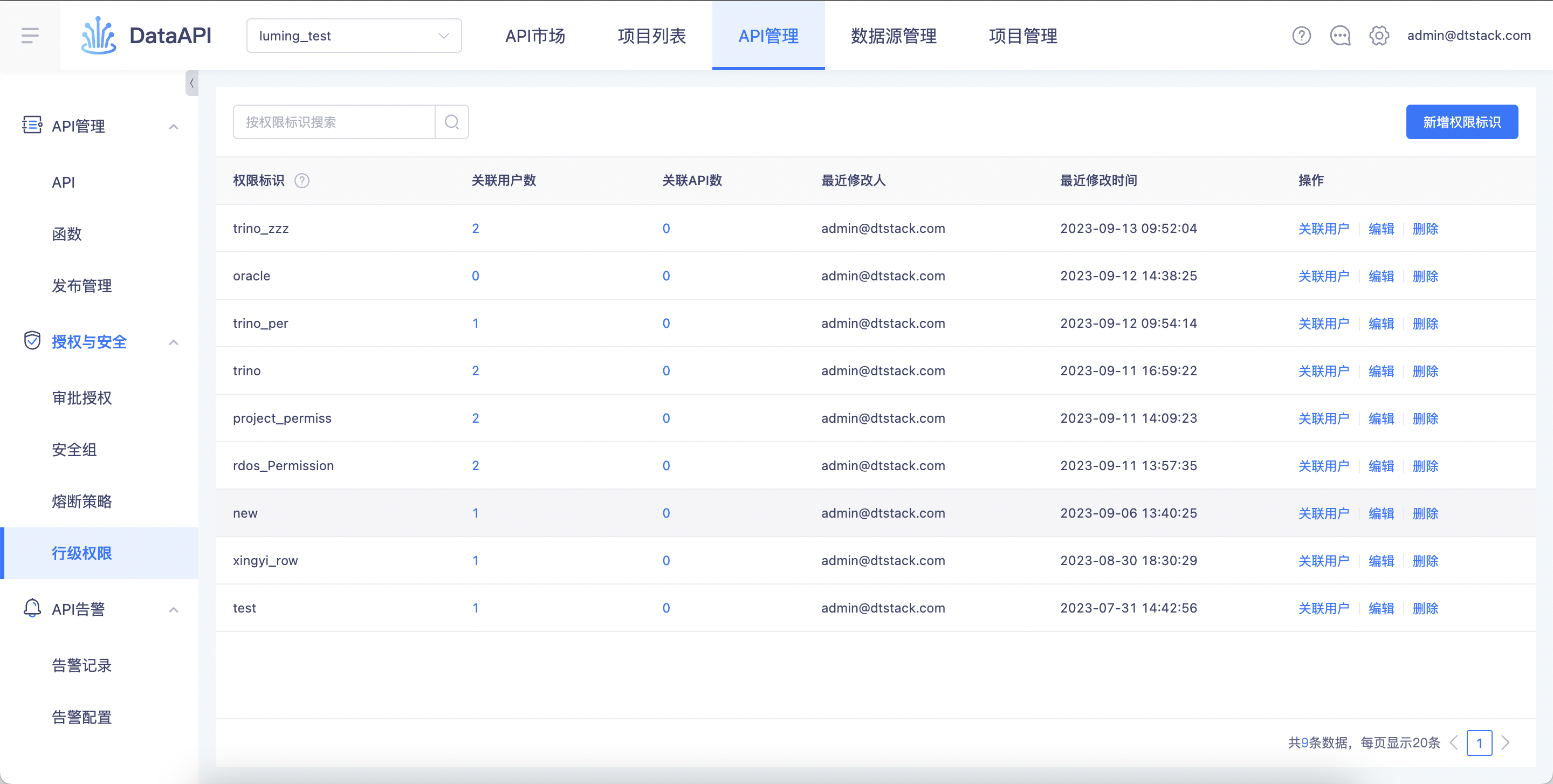Click 删除 for rdos_Permission

tap(1425, 466)
